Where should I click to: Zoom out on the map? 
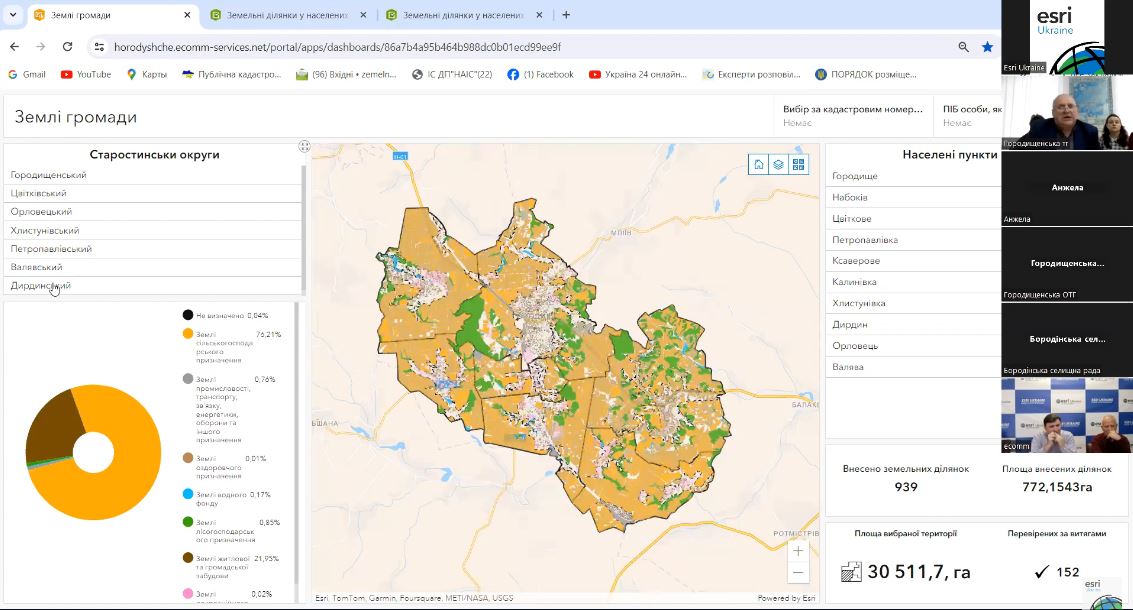click(798, 572)
